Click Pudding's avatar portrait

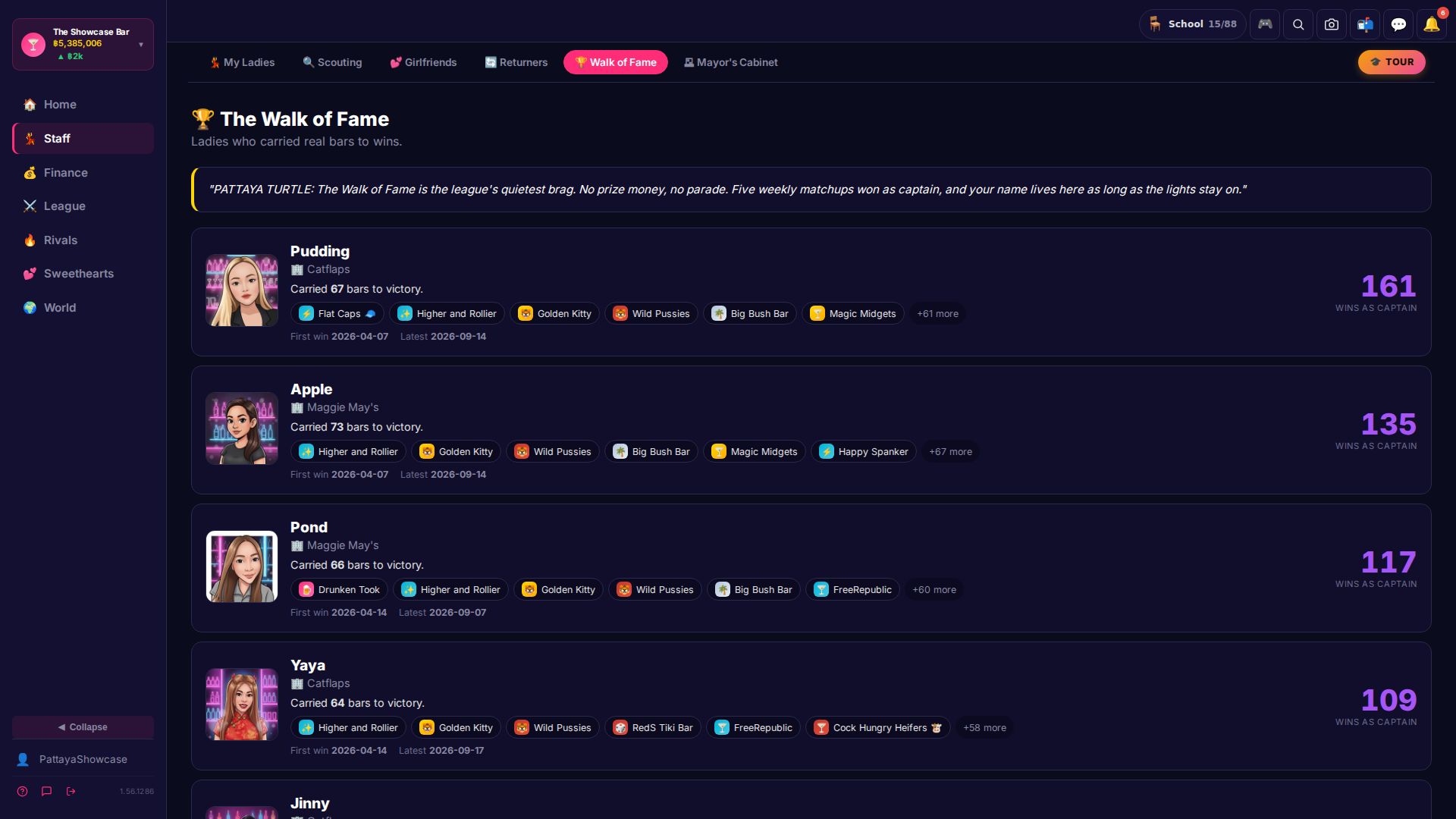pyautogui.click(x=242, y=290)
